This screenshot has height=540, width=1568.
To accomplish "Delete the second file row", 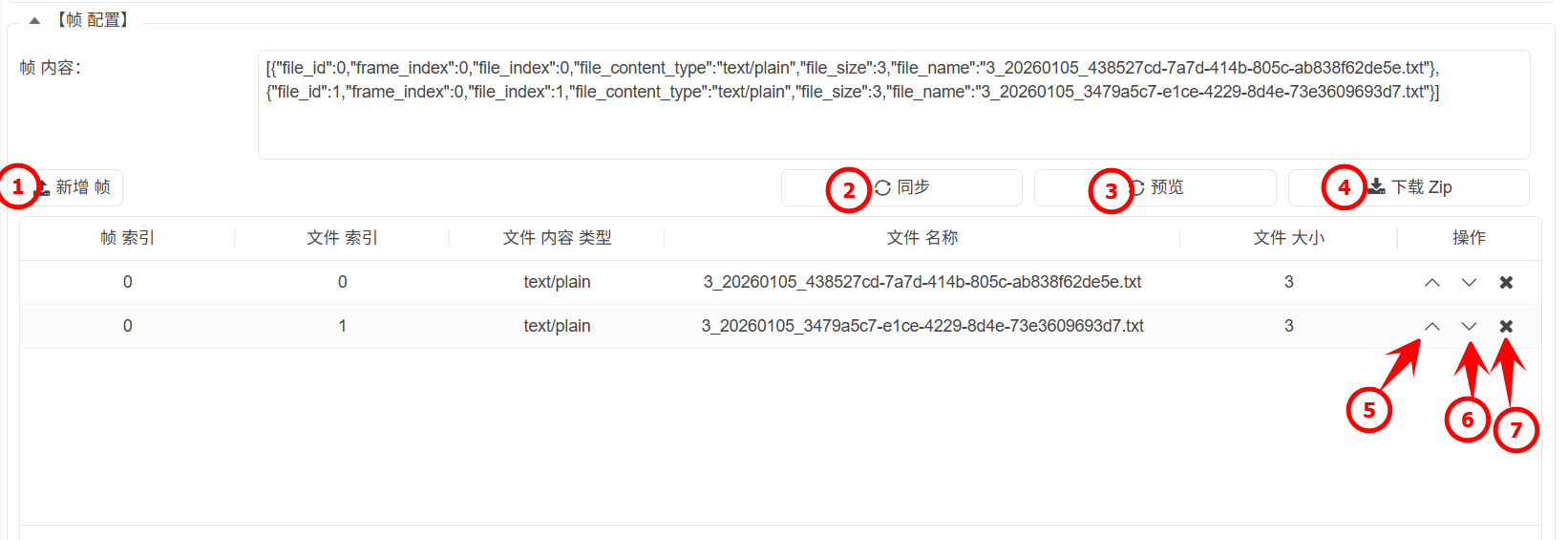I will click(x=1506, y=326).
